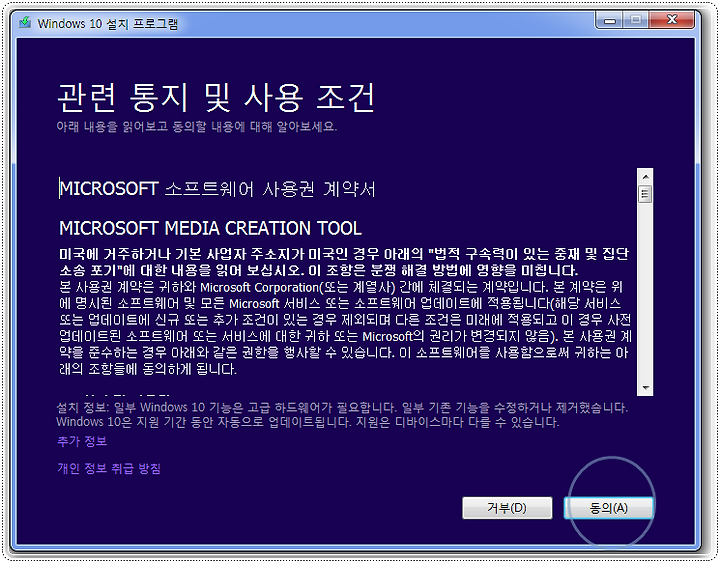Click the 아래 내용을 읽어보고 subtitle text
The height and width of the screenshot is (563, 720).
[x=197, y=126]
